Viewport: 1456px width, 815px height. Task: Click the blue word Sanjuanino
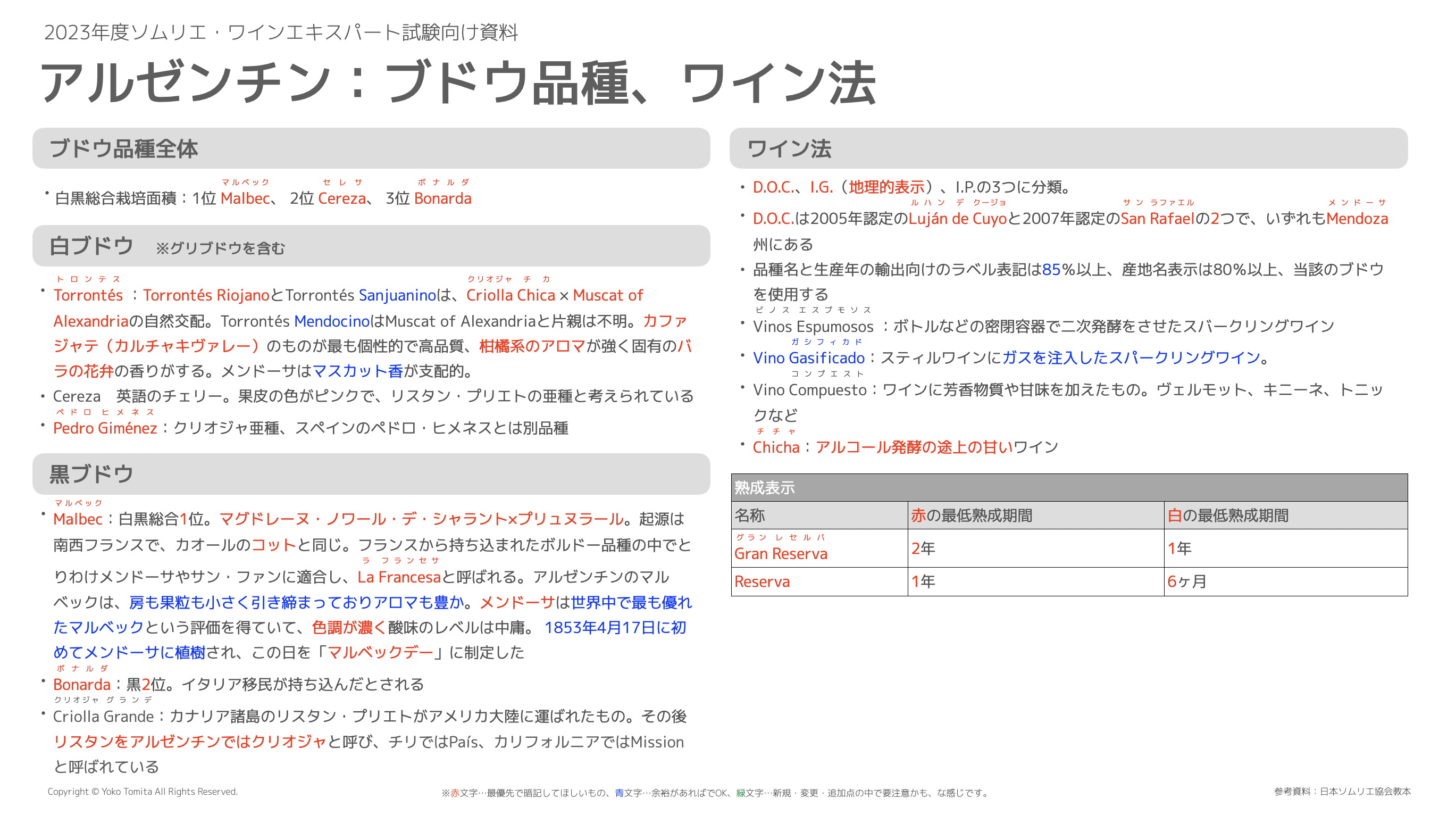point(397,295)
